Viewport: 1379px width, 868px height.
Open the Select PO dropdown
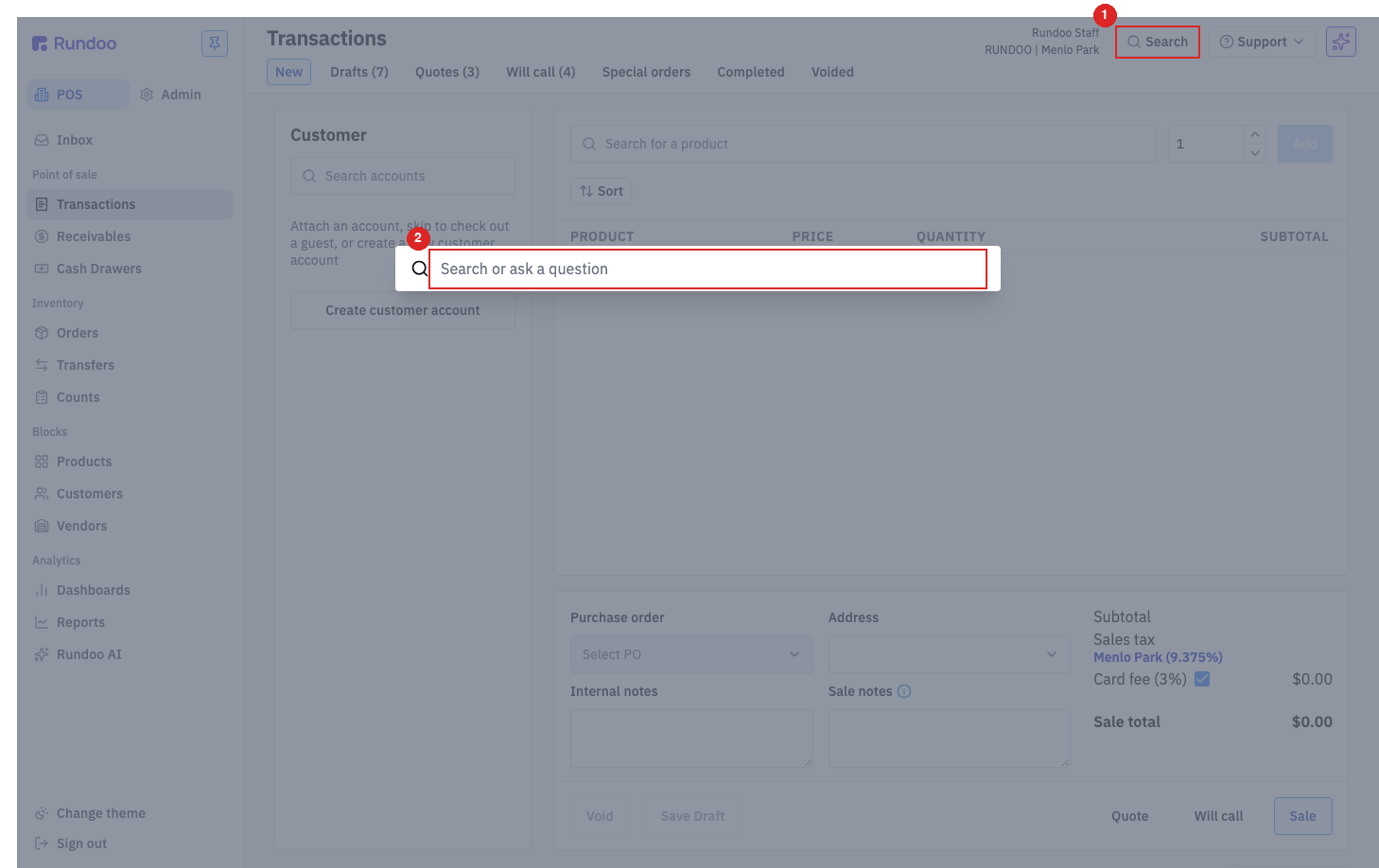[691, 654]
